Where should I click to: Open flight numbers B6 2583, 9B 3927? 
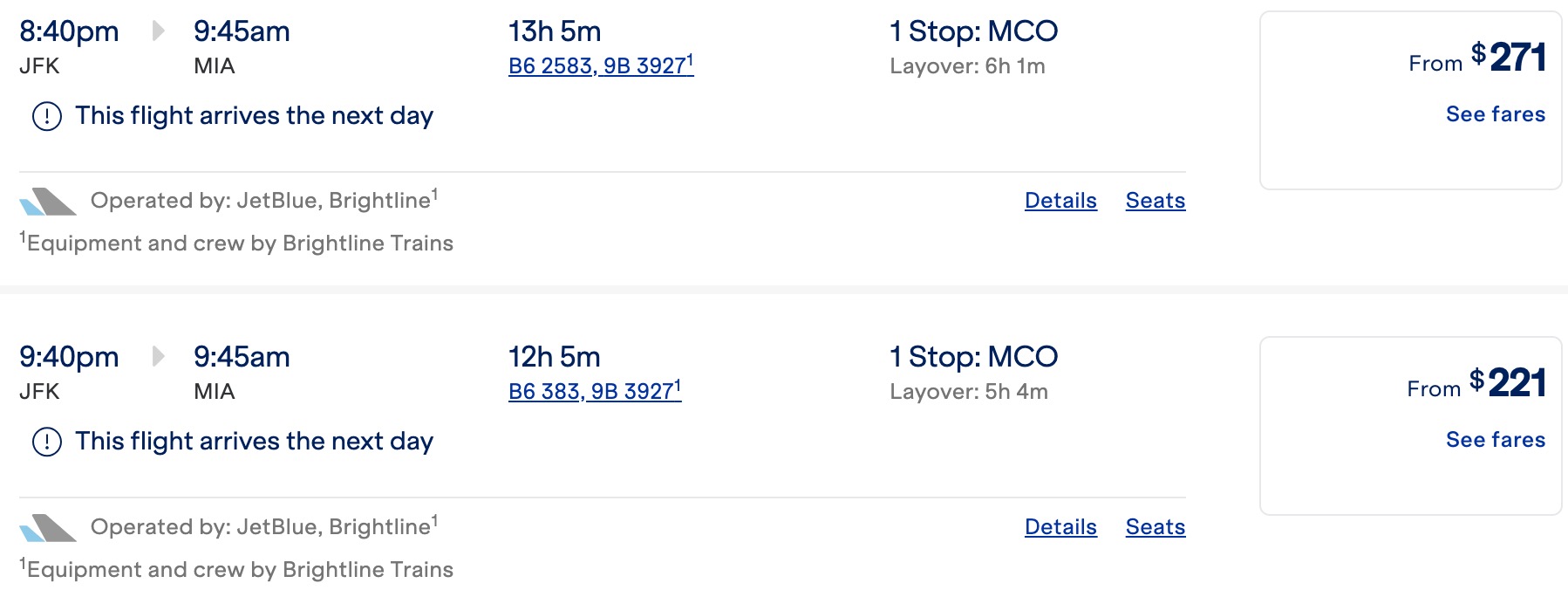[x=601, y=65]
